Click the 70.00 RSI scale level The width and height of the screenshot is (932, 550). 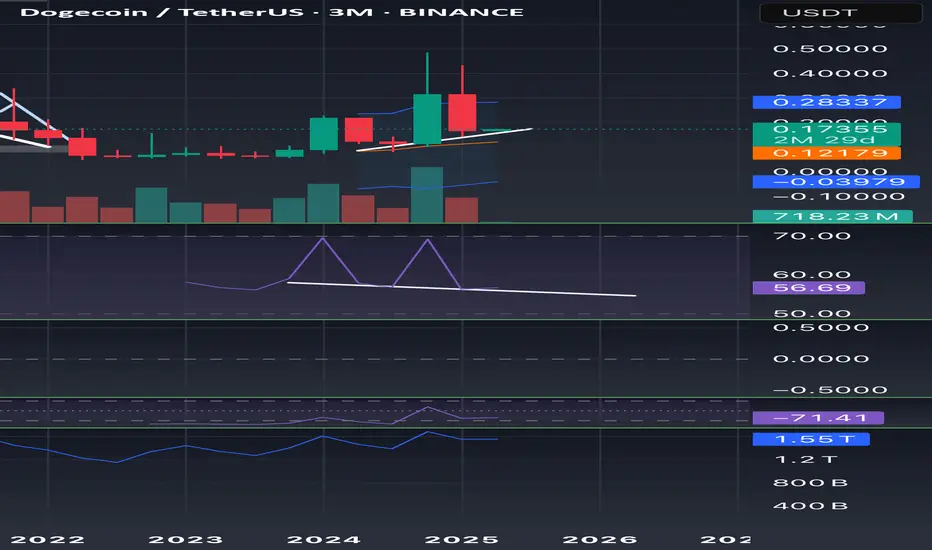[x=812, y=236]
